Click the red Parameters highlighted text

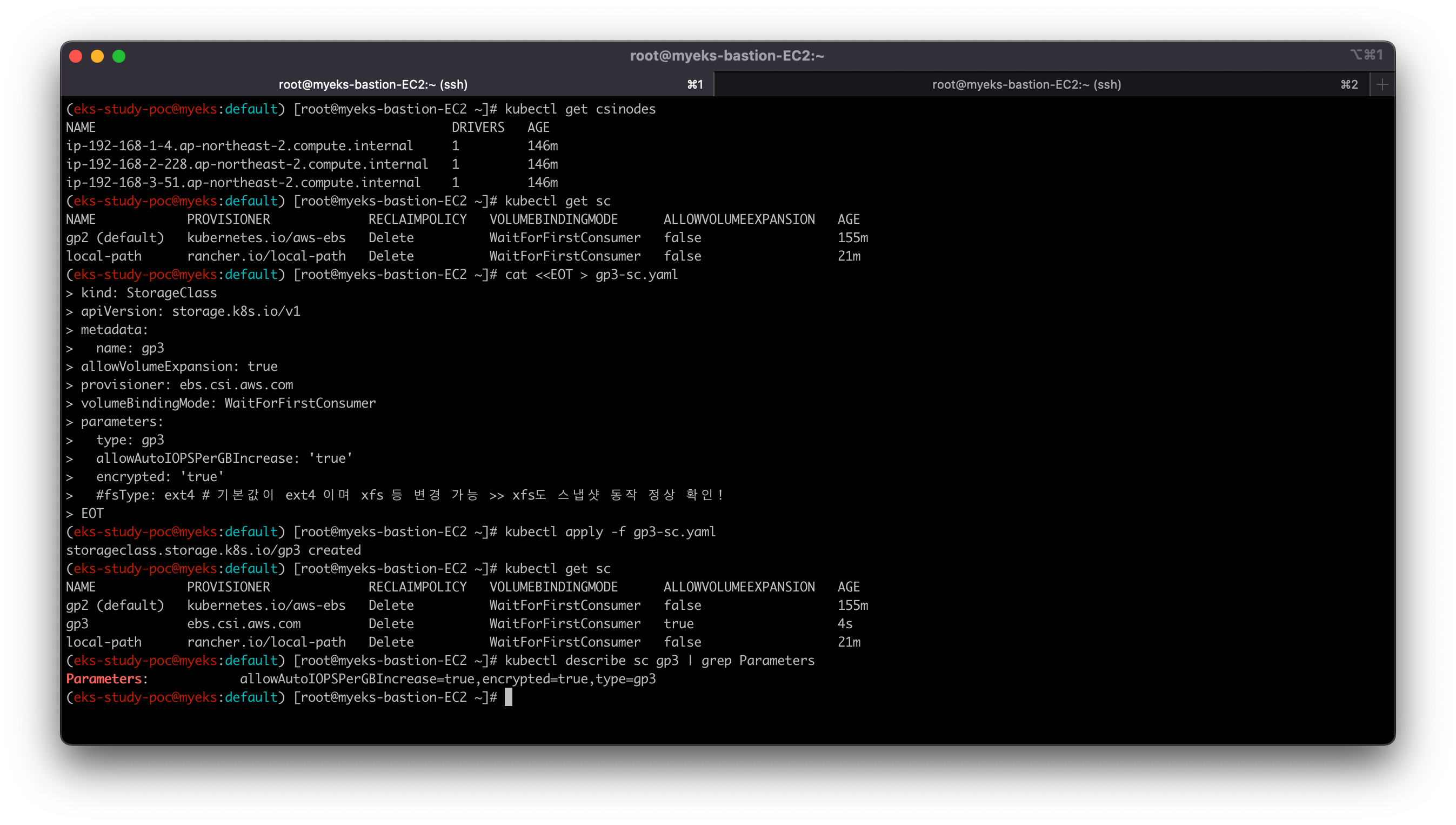[x=104, y=679]
